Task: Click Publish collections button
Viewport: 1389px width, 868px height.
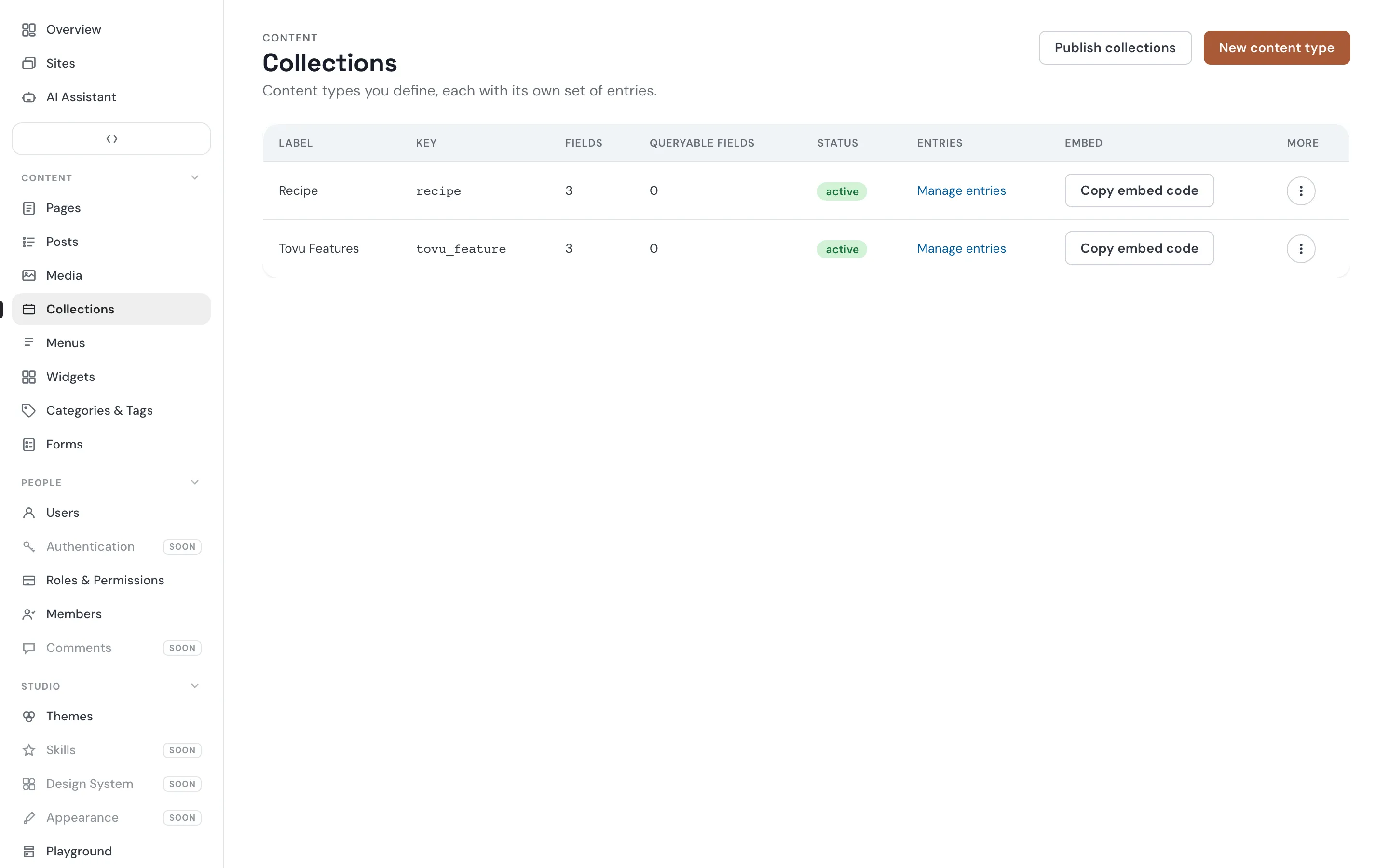Action: click(1115, 48)
